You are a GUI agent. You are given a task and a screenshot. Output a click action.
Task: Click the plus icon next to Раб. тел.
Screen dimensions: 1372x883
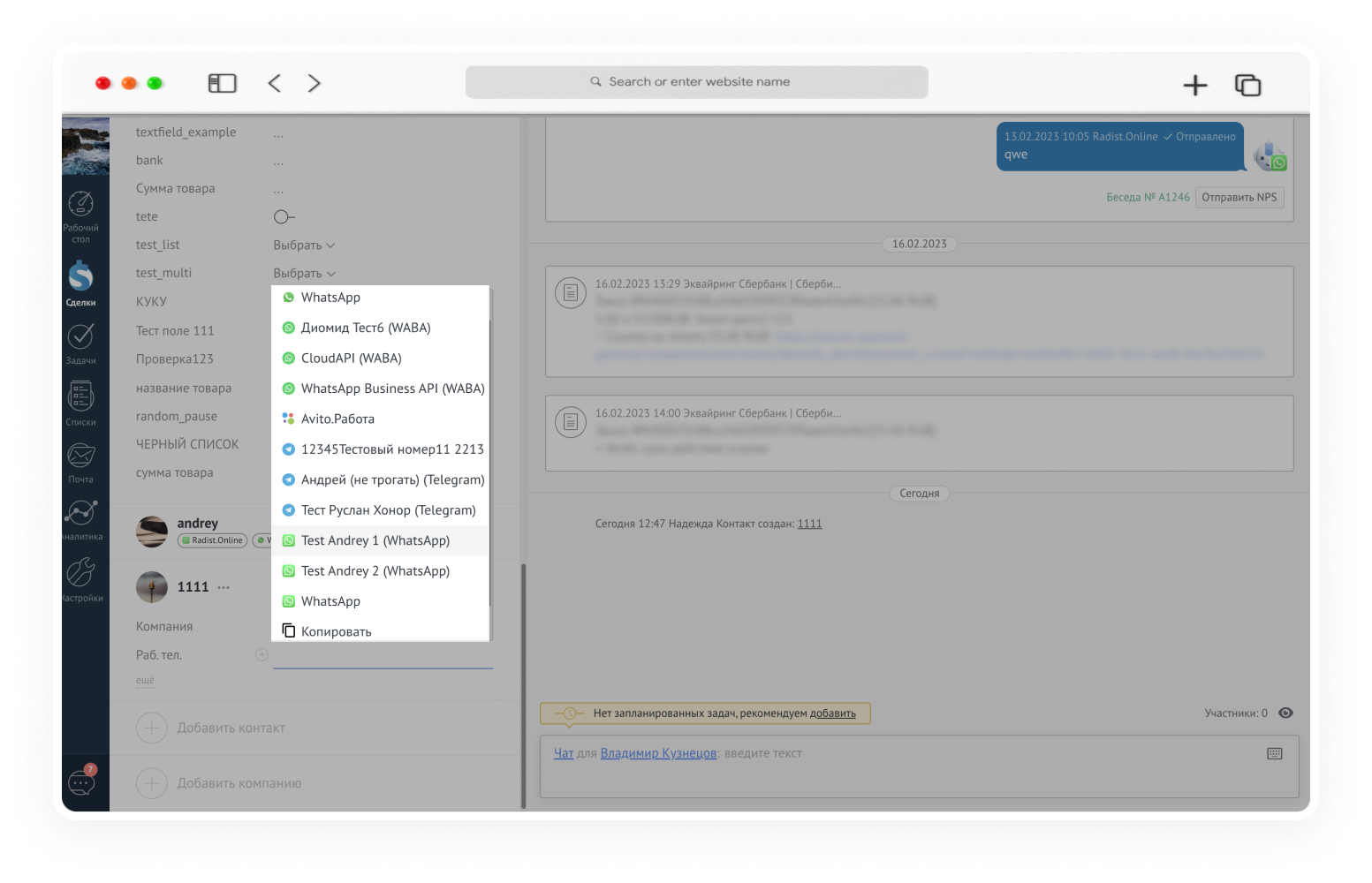pos(262,654)
